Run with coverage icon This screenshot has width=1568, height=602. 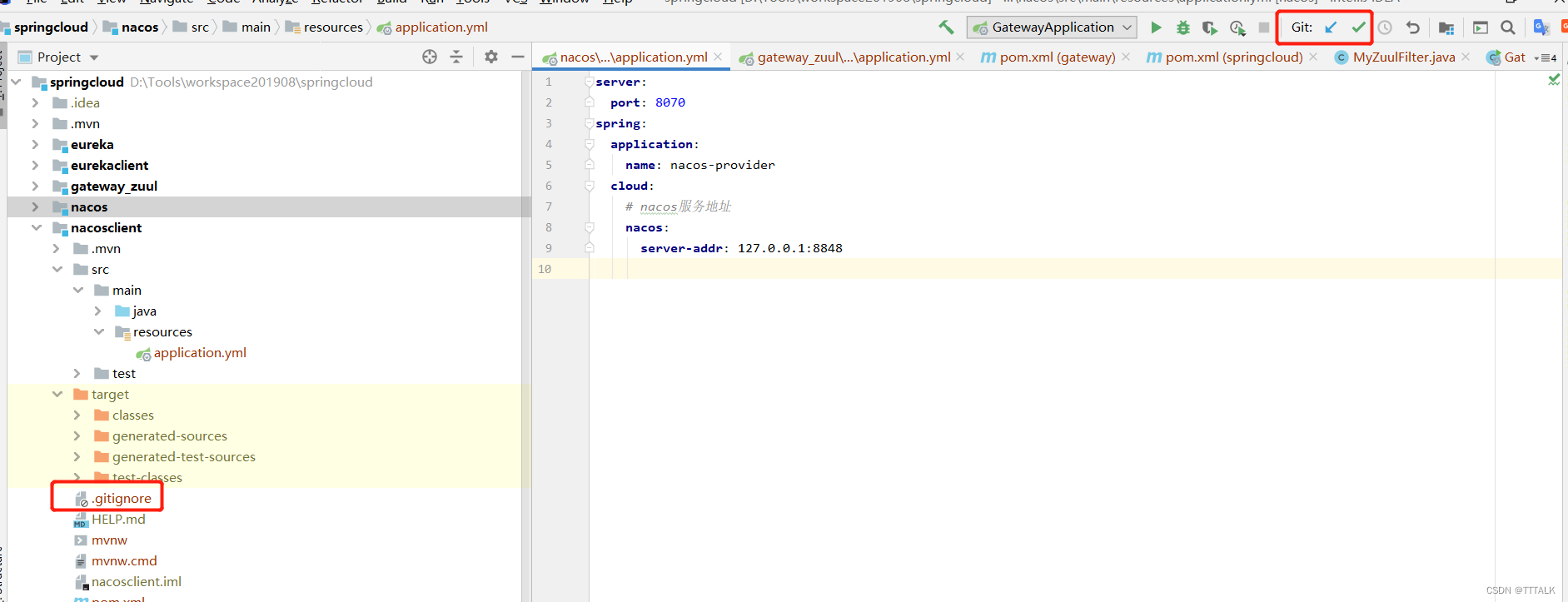coord(1210,27)
